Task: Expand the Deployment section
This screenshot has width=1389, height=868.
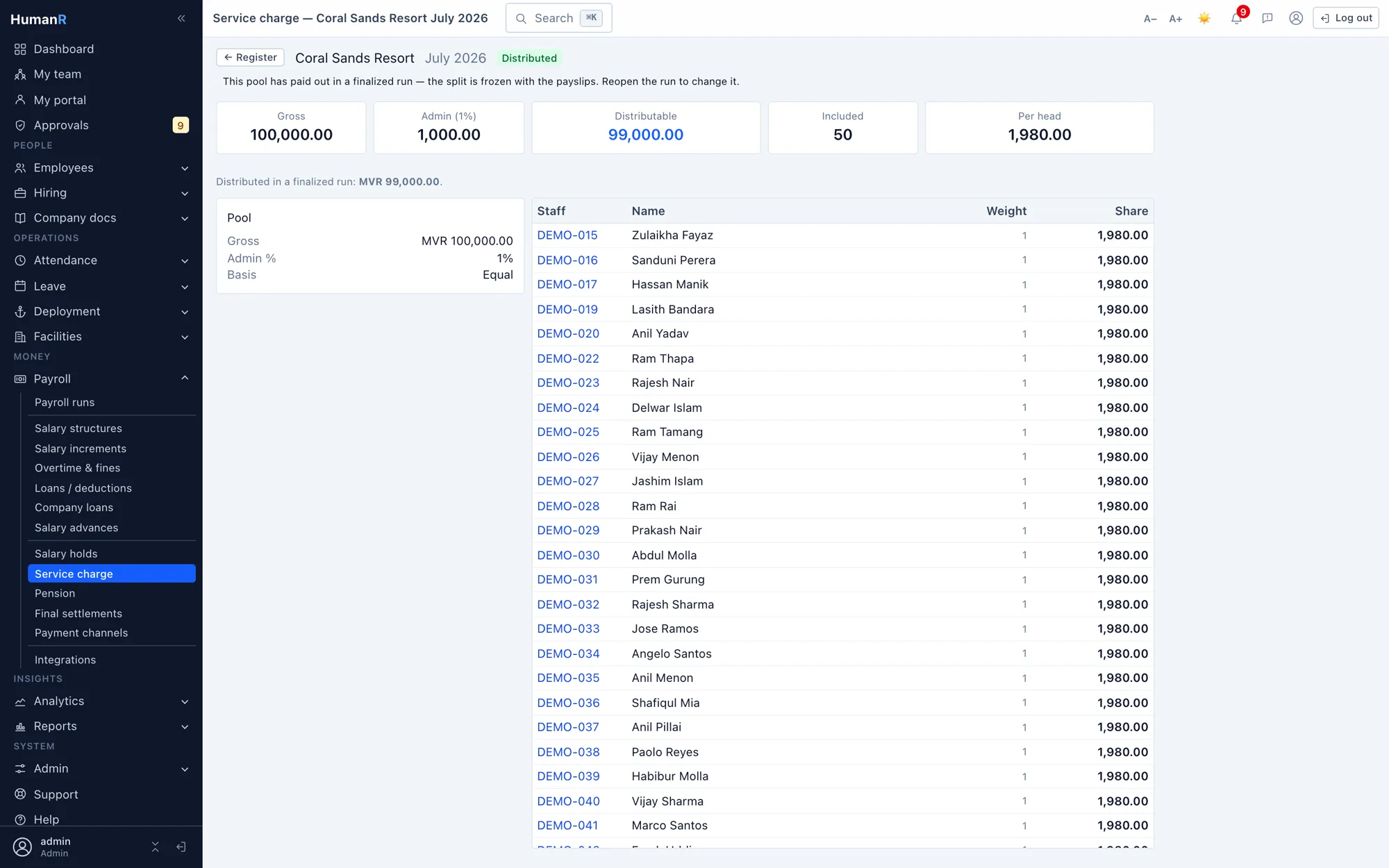Action: pyautogui.click(x=101, y=312)
